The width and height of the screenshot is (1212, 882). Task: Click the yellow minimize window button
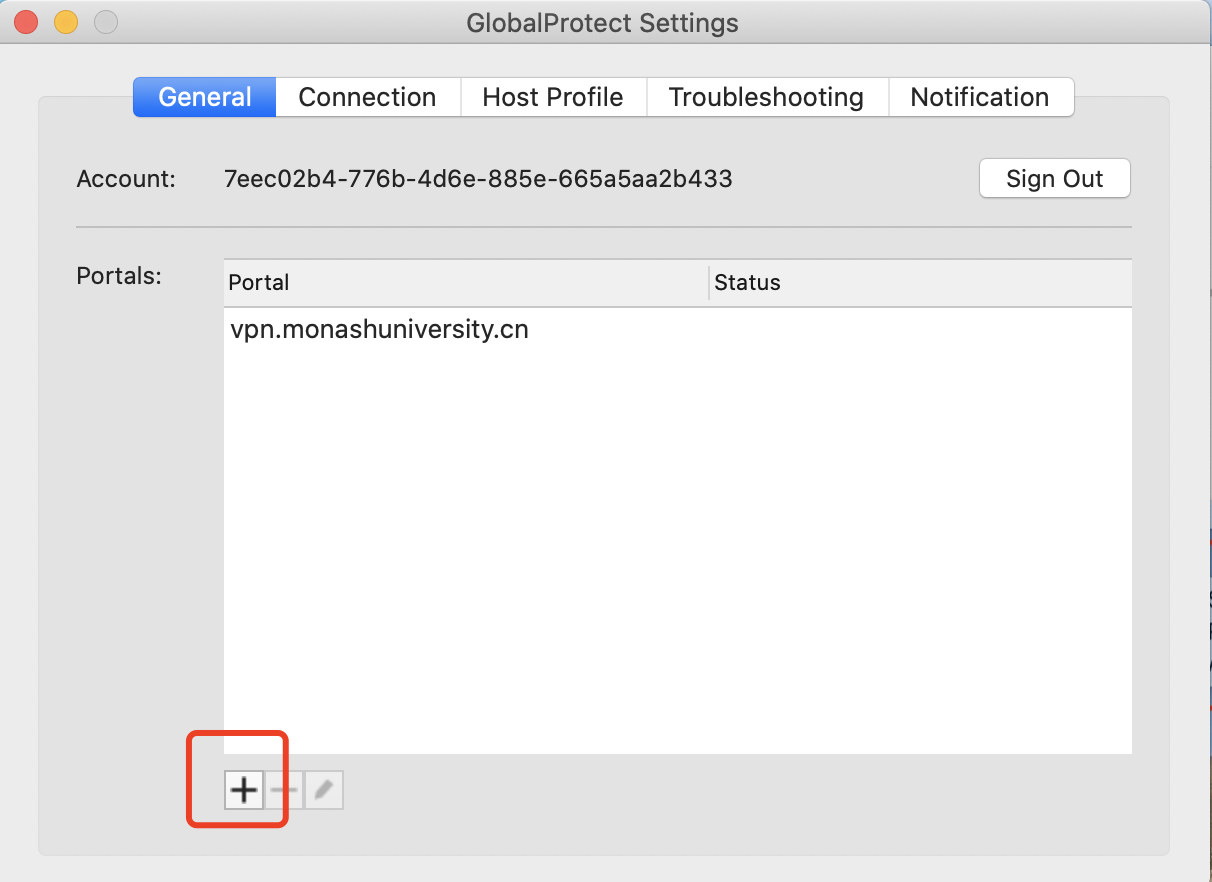tap(64, 21)
